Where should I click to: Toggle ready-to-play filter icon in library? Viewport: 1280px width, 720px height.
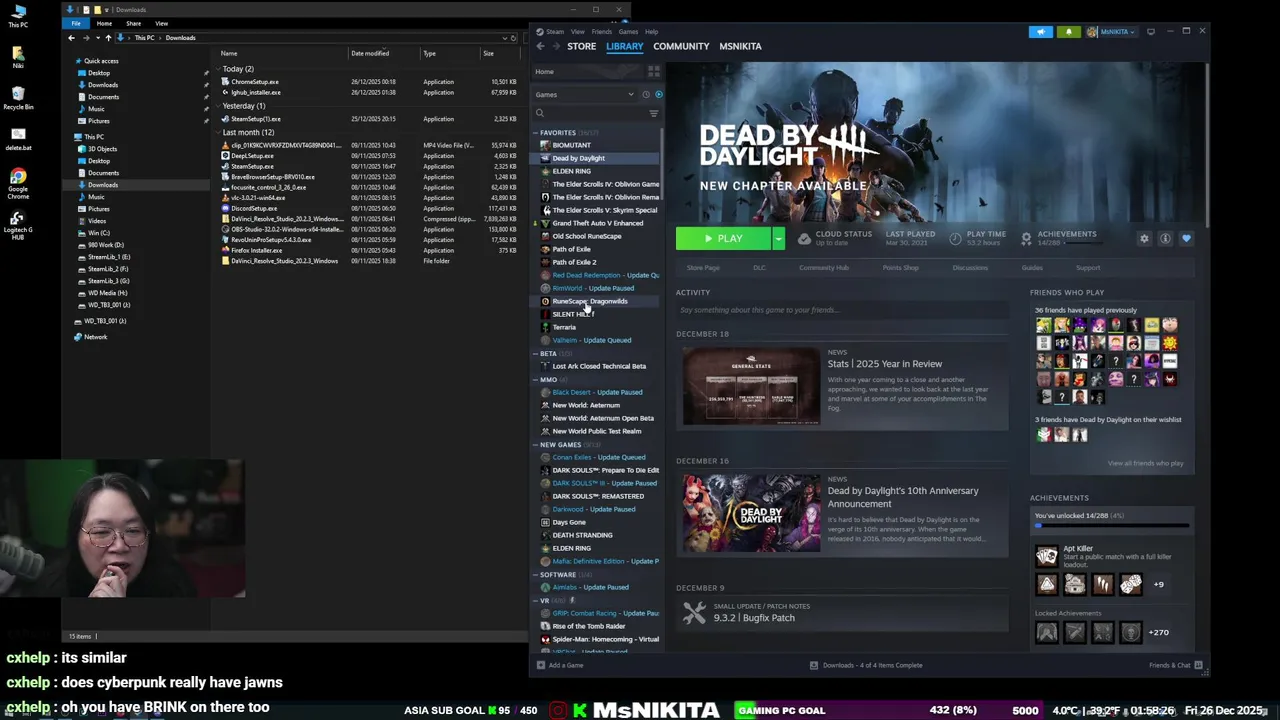(658, 95)
